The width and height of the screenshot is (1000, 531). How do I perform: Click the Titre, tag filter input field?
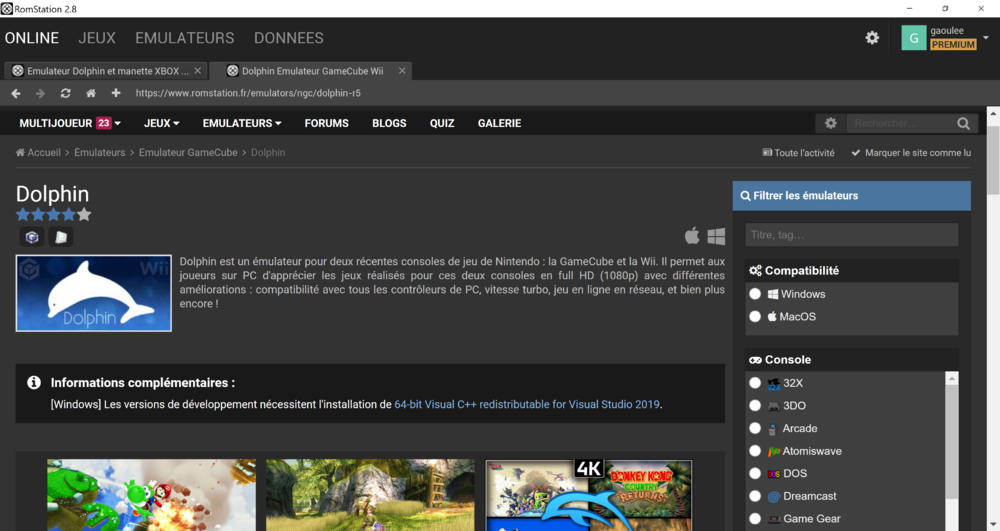(x=851, y=235)
